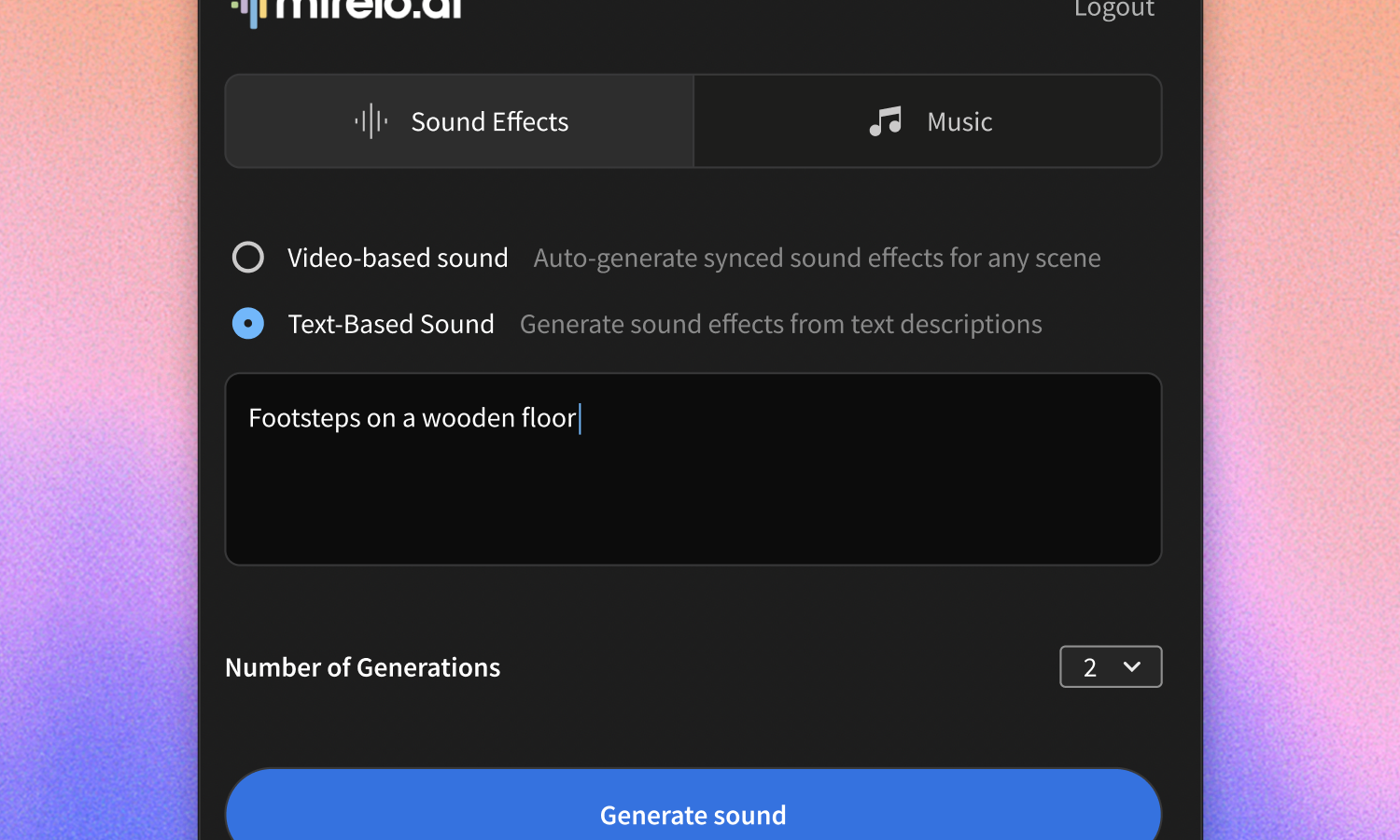Click the Number of Generations label
The width and height of the screenshot is (1400, 840).
pyautogui.click(x=362, y=667)
